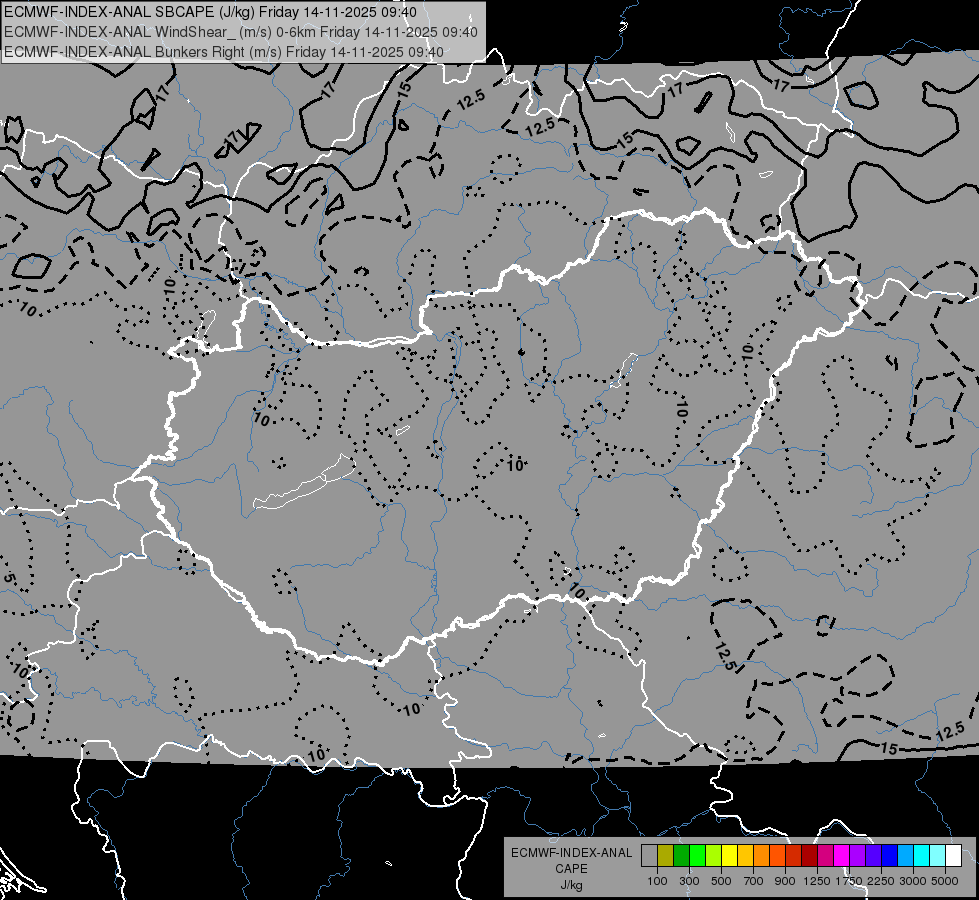Click Lake Balaton outline on the map

[304, 482]
